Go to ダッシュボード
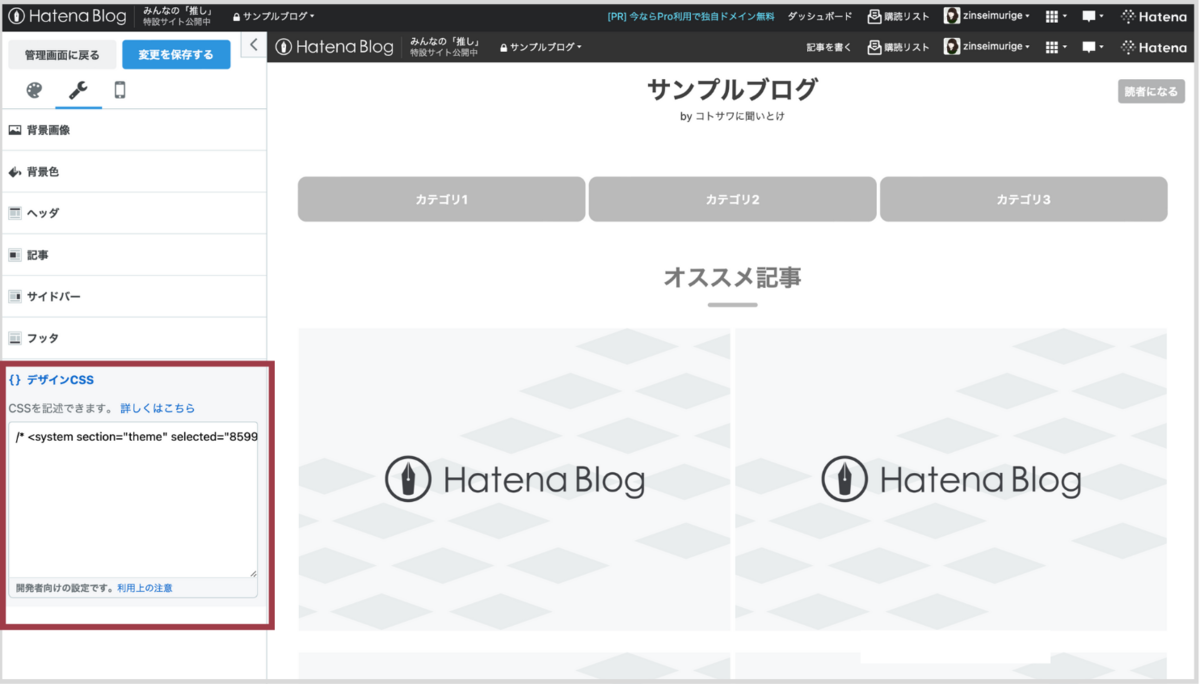The image size is (1200, 684). (820, 17)
